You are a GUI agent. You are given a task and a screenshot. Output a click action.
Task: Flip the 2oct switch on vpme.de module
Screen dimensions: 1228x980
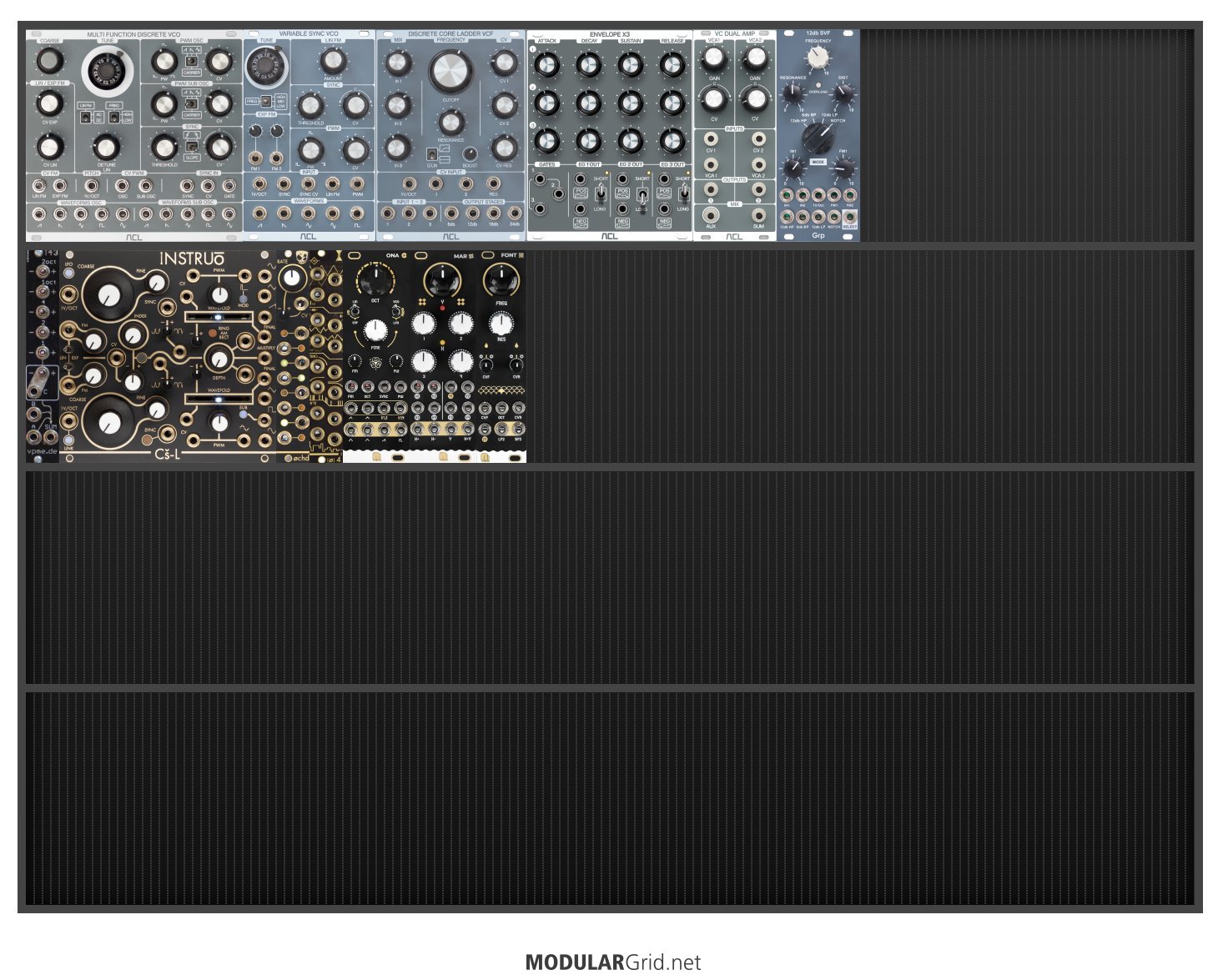[42, 271]
